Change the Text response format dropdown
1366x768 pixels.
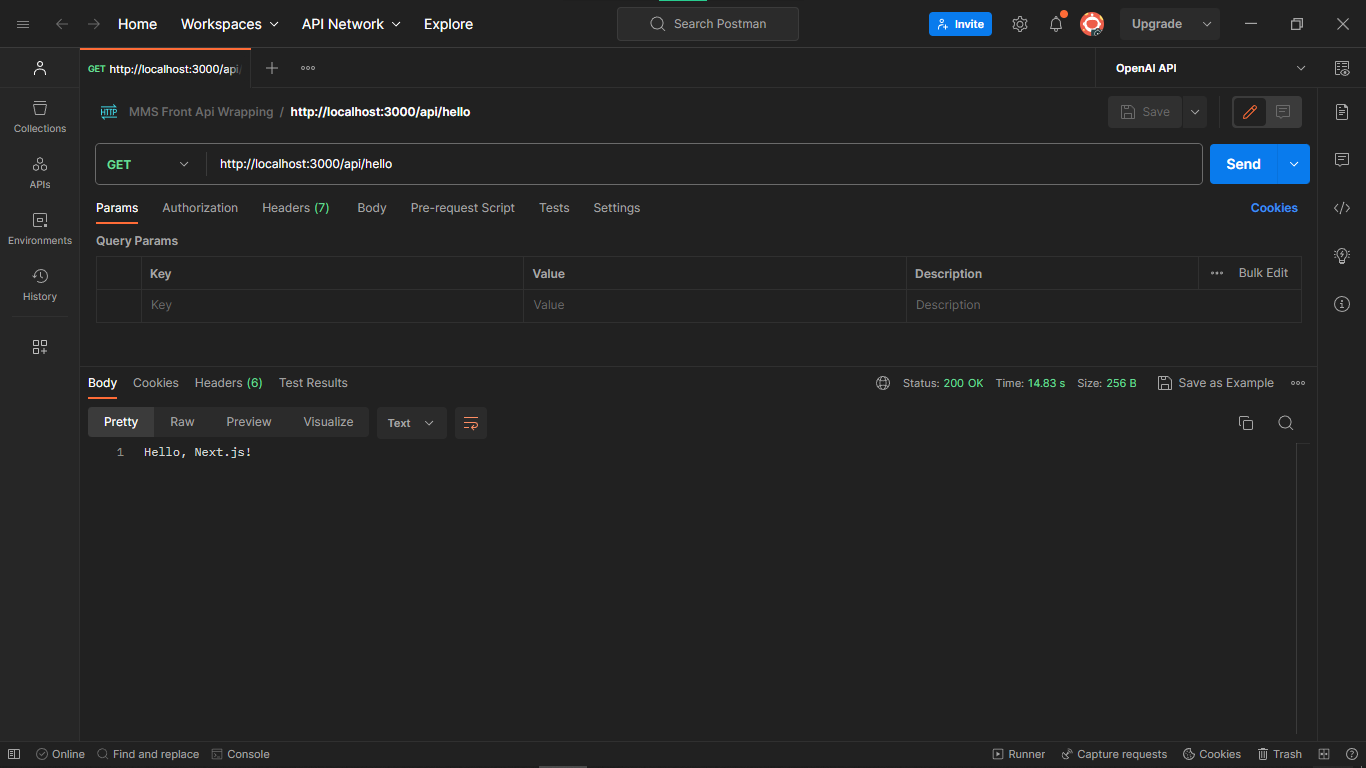click(411, 423)
